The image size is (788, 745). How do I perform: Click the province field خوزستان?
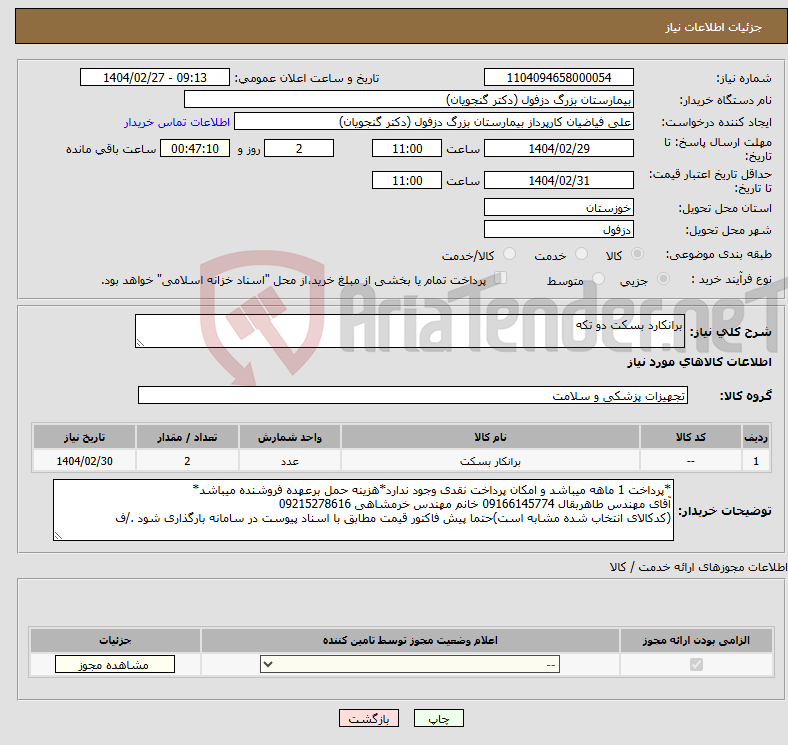(x=558, y=207)
